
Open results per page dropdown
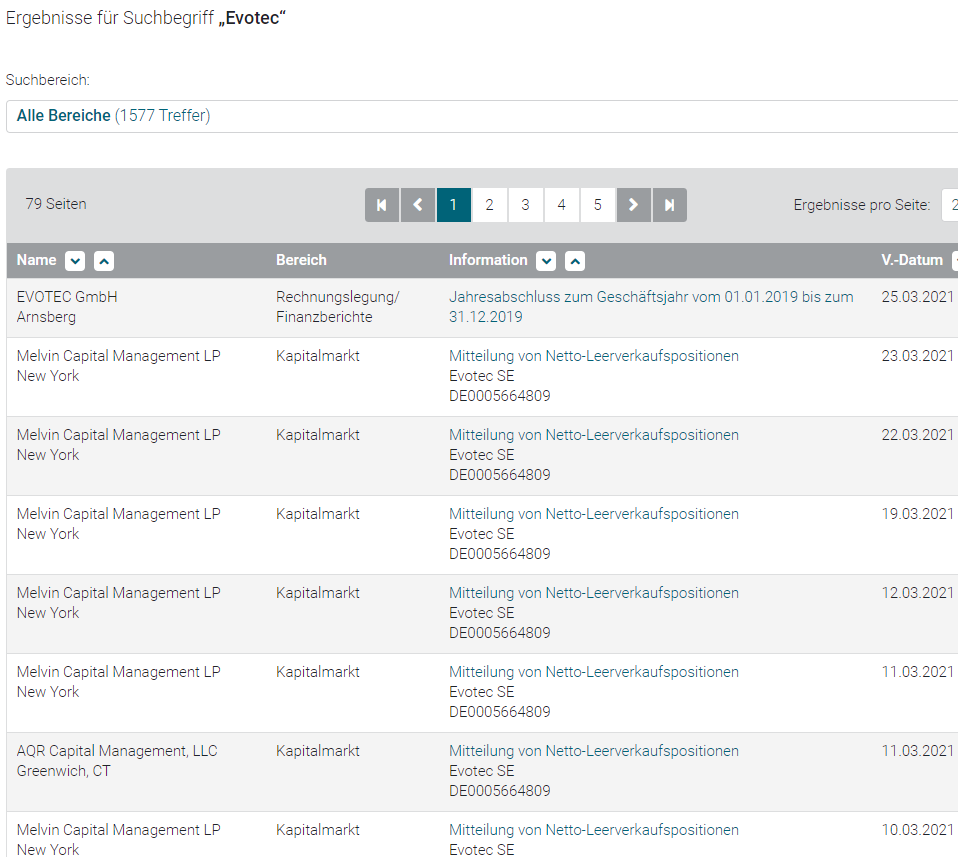point(949,205)
